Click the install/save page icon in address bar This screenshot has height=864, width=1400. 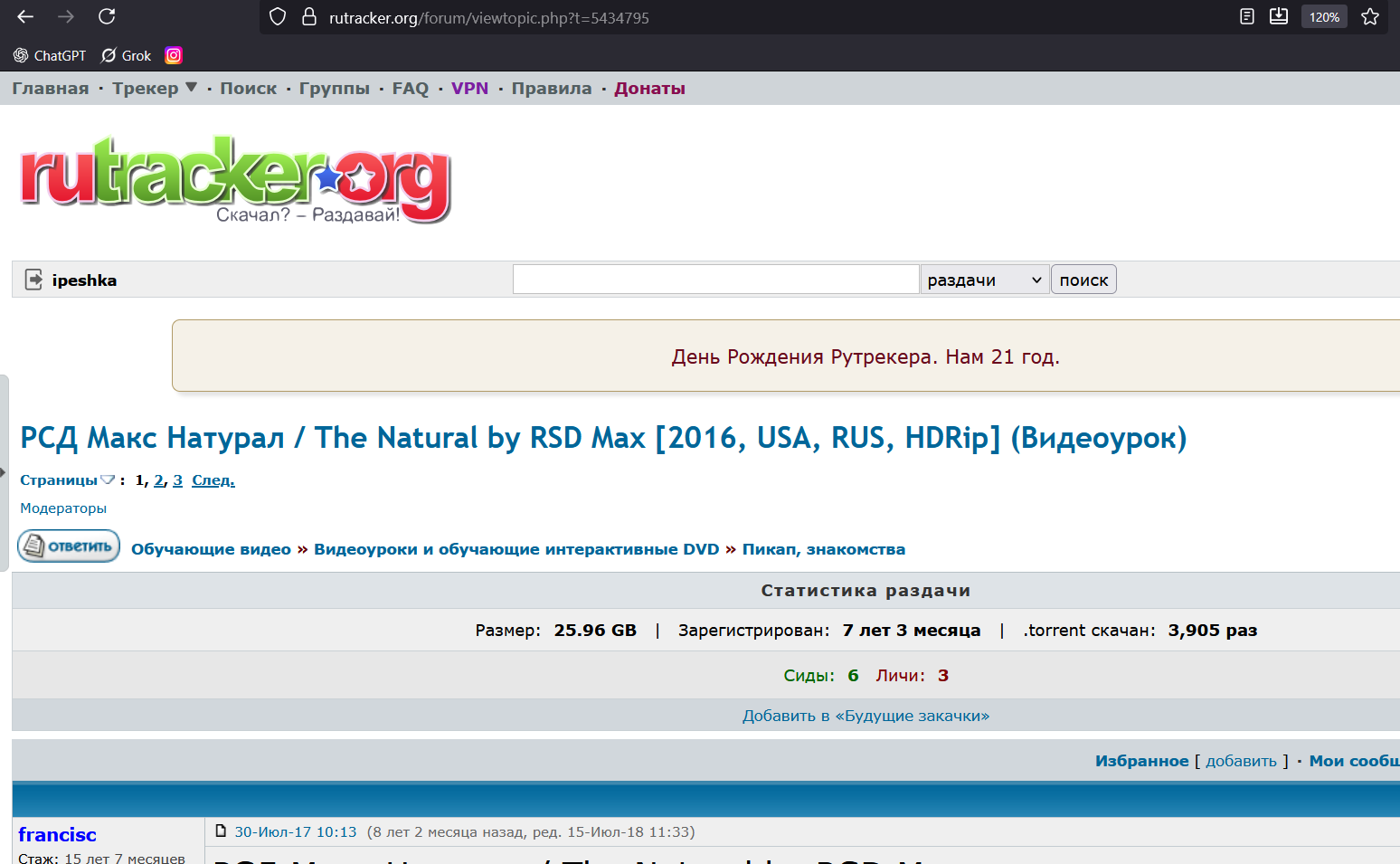(x=1279, y=16)
